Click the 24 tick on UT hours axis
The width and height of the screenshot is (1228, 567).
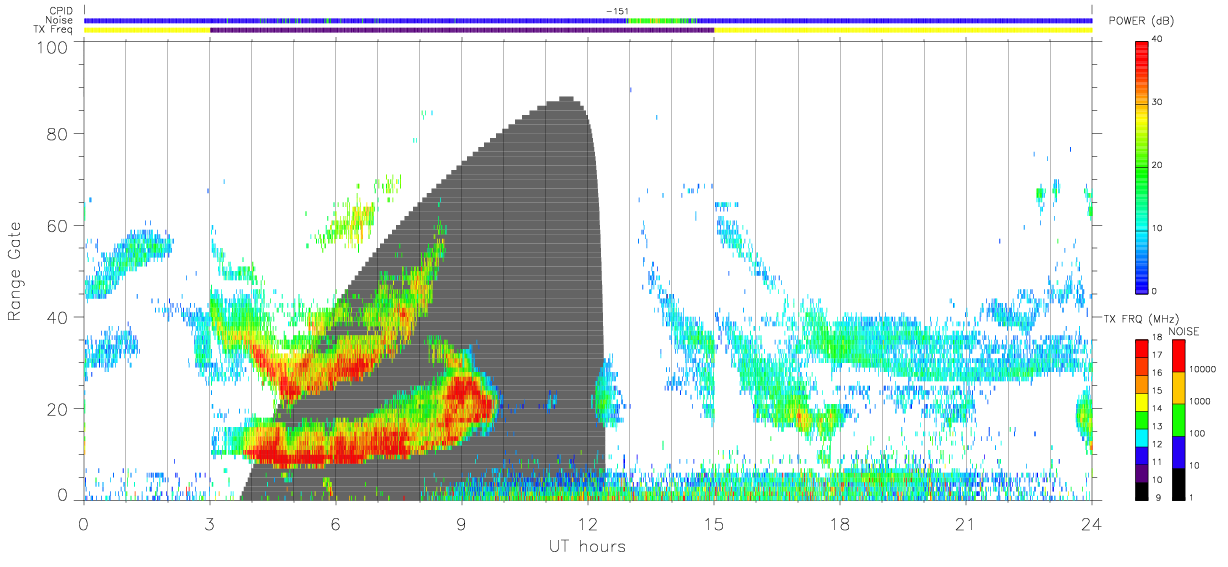(x=1091, y=523)
